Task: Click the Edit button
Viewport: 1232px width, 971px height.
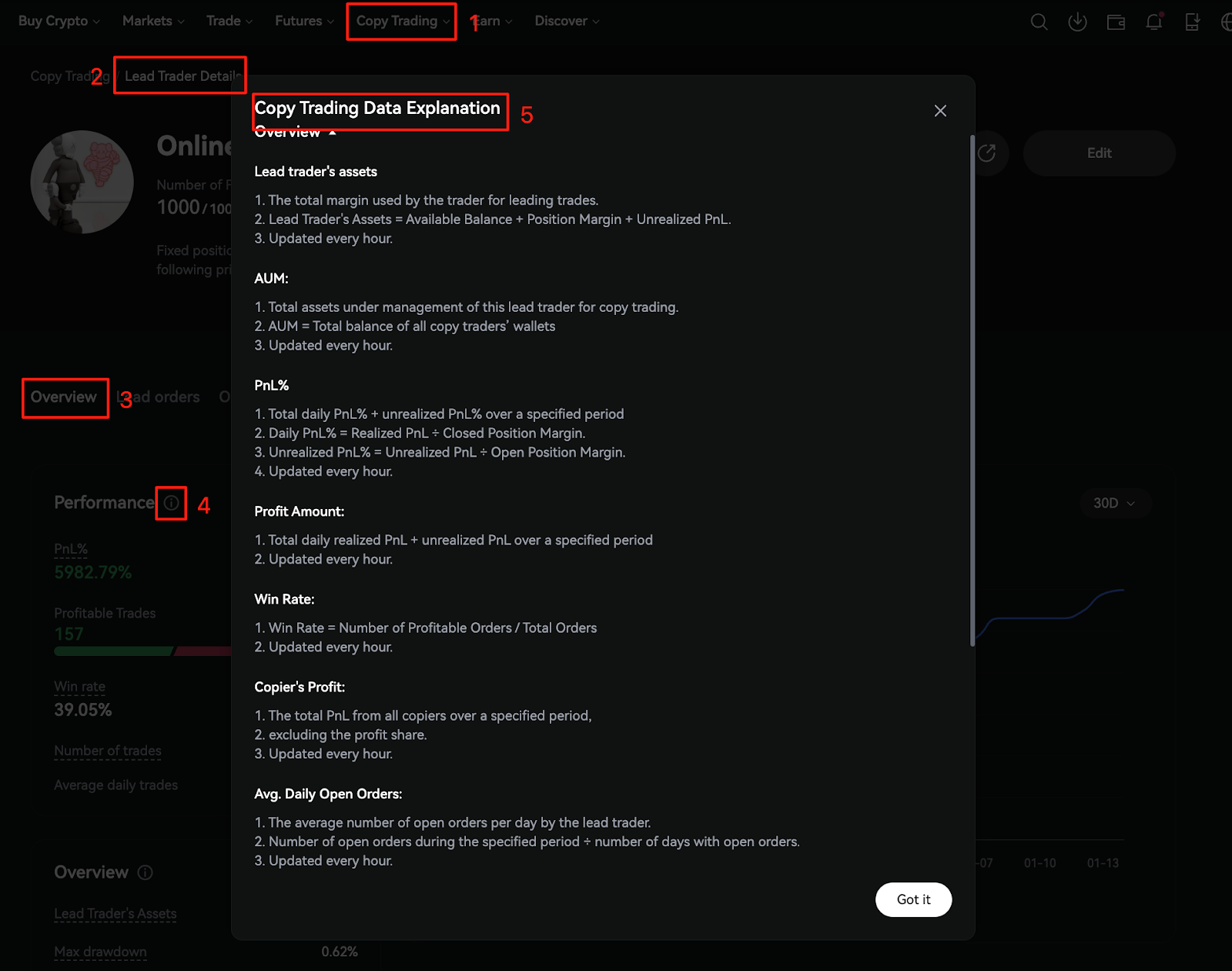Action: pyautogui.click(x=1099, y=153)
